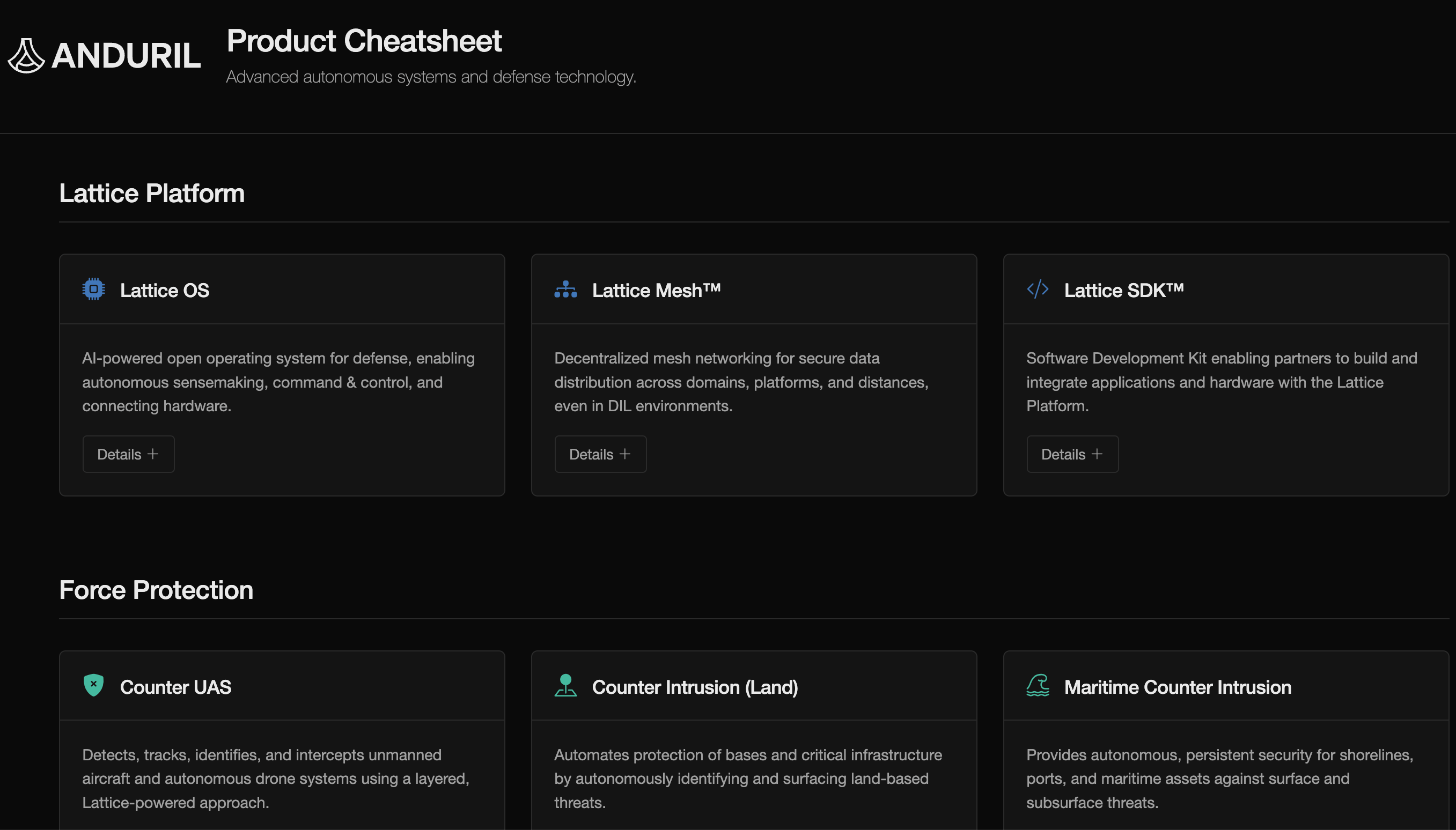Click the Lattice Mesh™ card title
Screen dimensions: 1456x830
(x=657, y=290)
